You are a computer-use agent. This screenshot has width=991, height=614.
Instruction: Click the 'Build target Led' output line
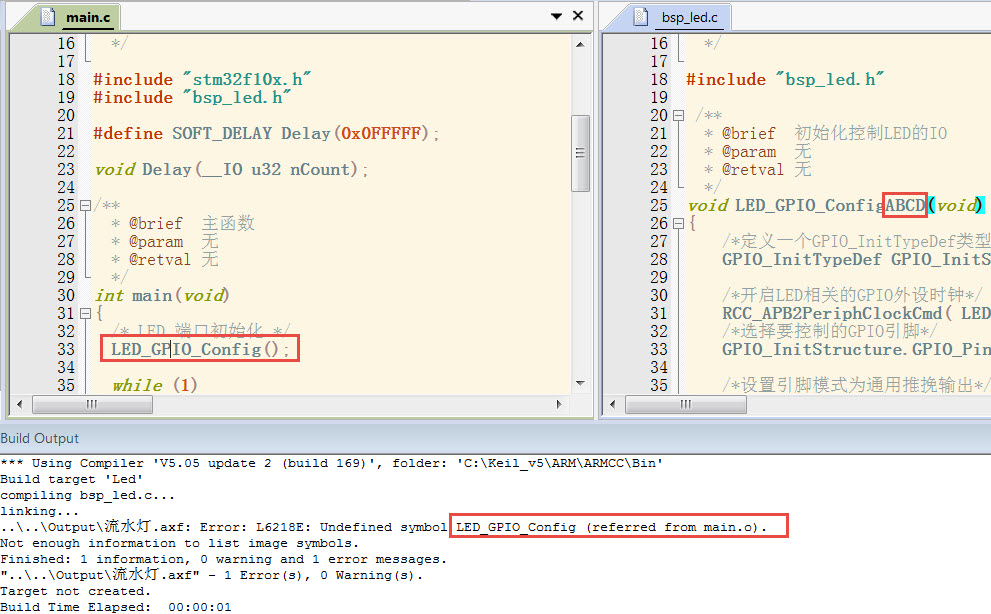(71, 479)
